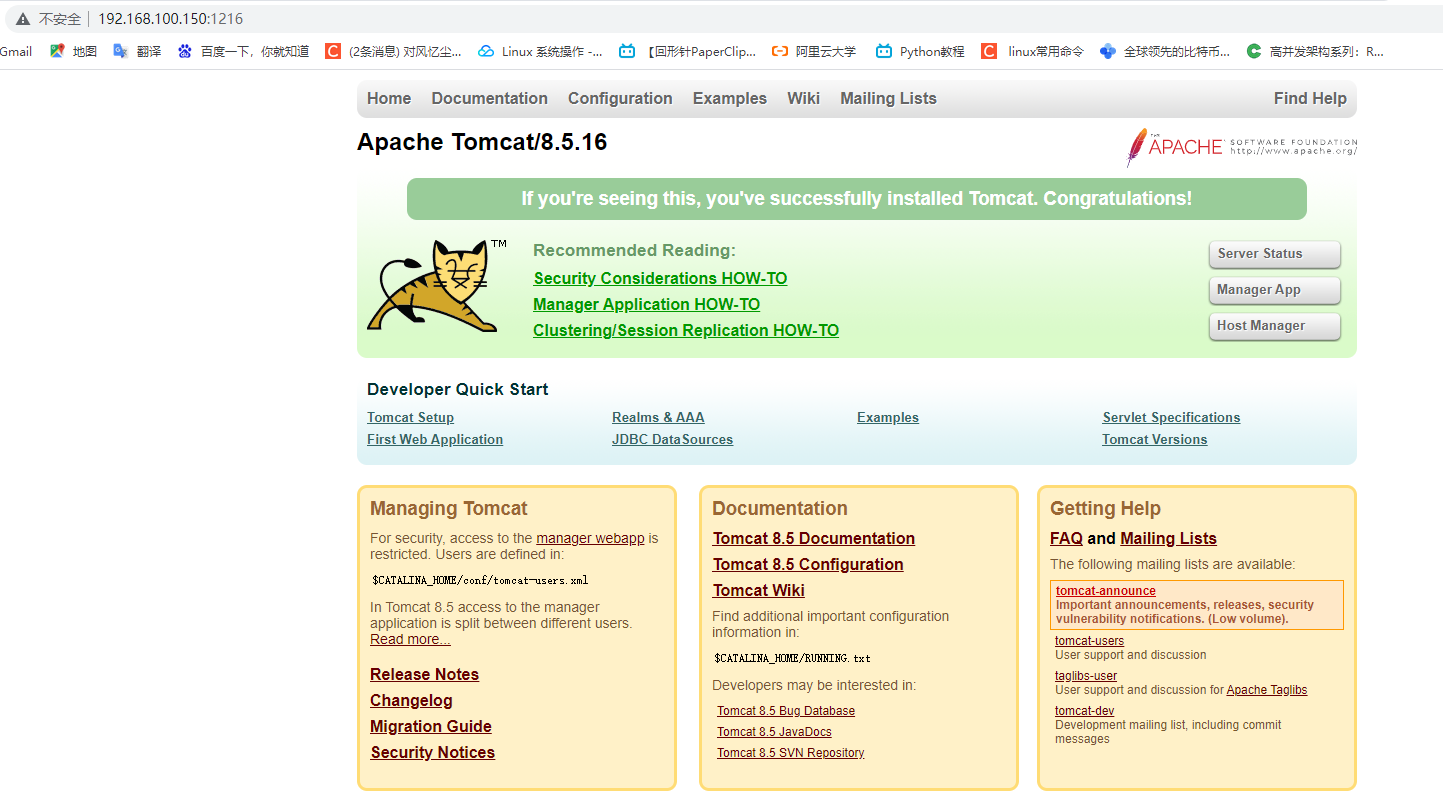Open the First Web Application link
The height and width of the screenshot is (807, 1443).
(435, 440)
